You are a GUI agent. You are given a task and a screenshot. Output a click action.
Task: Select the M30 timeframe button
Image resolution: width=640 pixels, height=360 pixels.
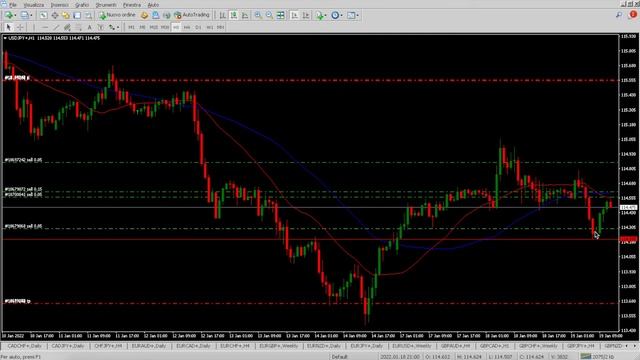(x=164, y=27)
